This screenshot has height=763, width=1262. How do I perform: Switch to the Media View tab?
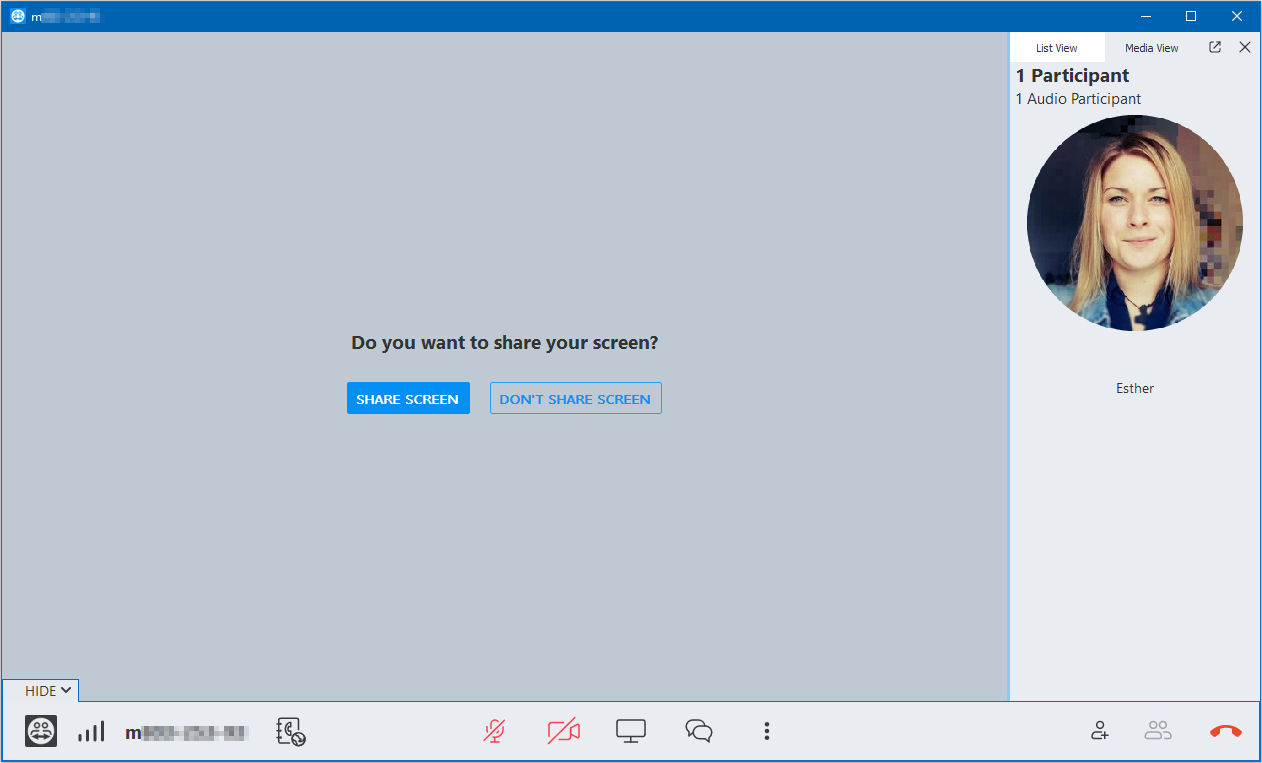pos(1151,48)
